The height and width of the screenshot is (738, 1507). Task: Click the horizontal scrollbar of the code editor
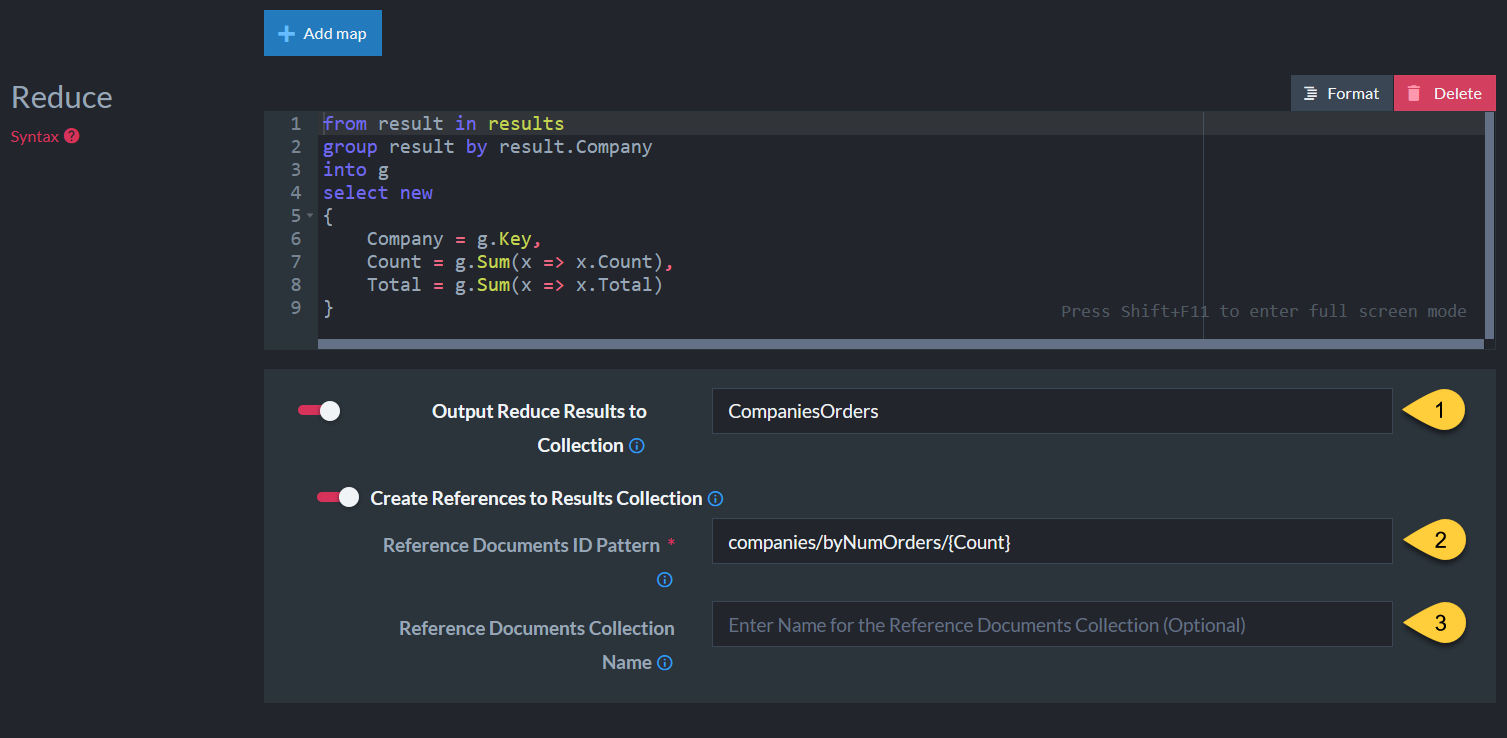[900, 344]
